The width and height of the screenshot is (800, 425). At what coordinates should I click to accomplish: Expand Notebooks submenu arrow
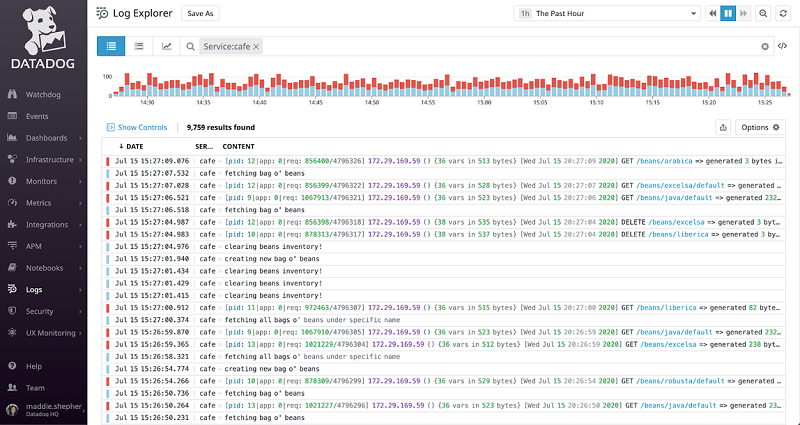81,268
